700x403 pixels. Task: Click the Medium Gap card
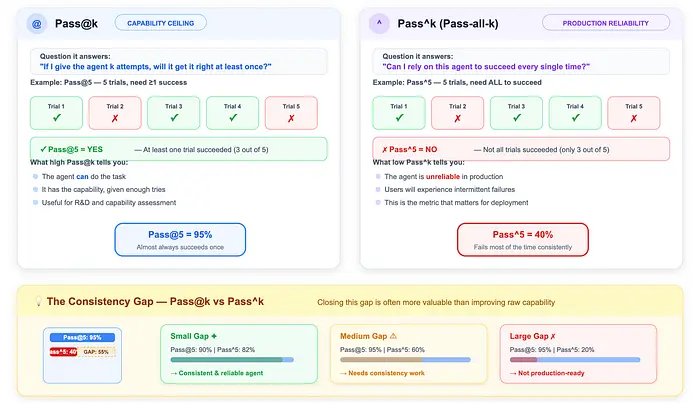408,354
